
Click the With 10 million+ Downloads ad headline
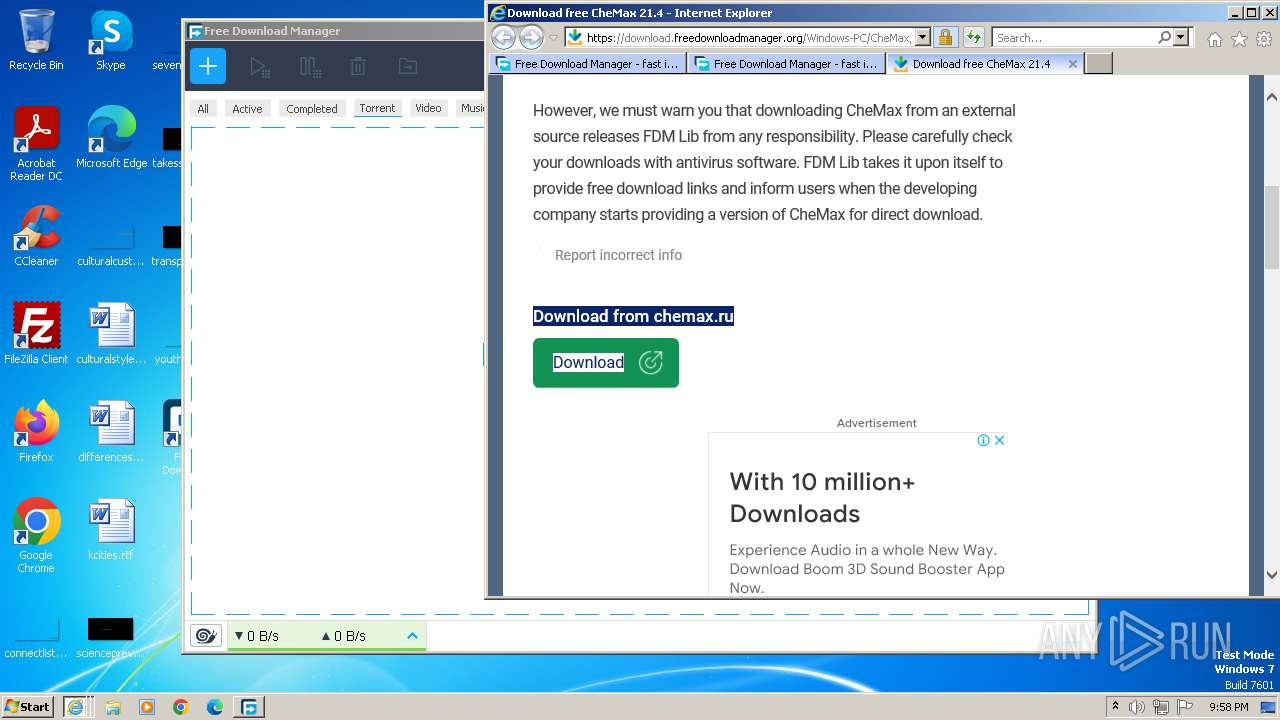click(x=822, y=497)
